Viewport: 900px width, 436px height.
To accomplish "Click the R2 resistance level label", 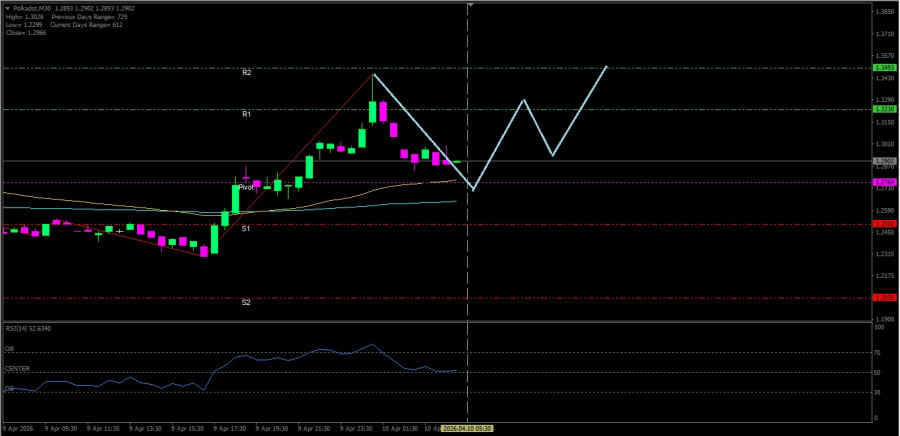I will click(246, 73).
